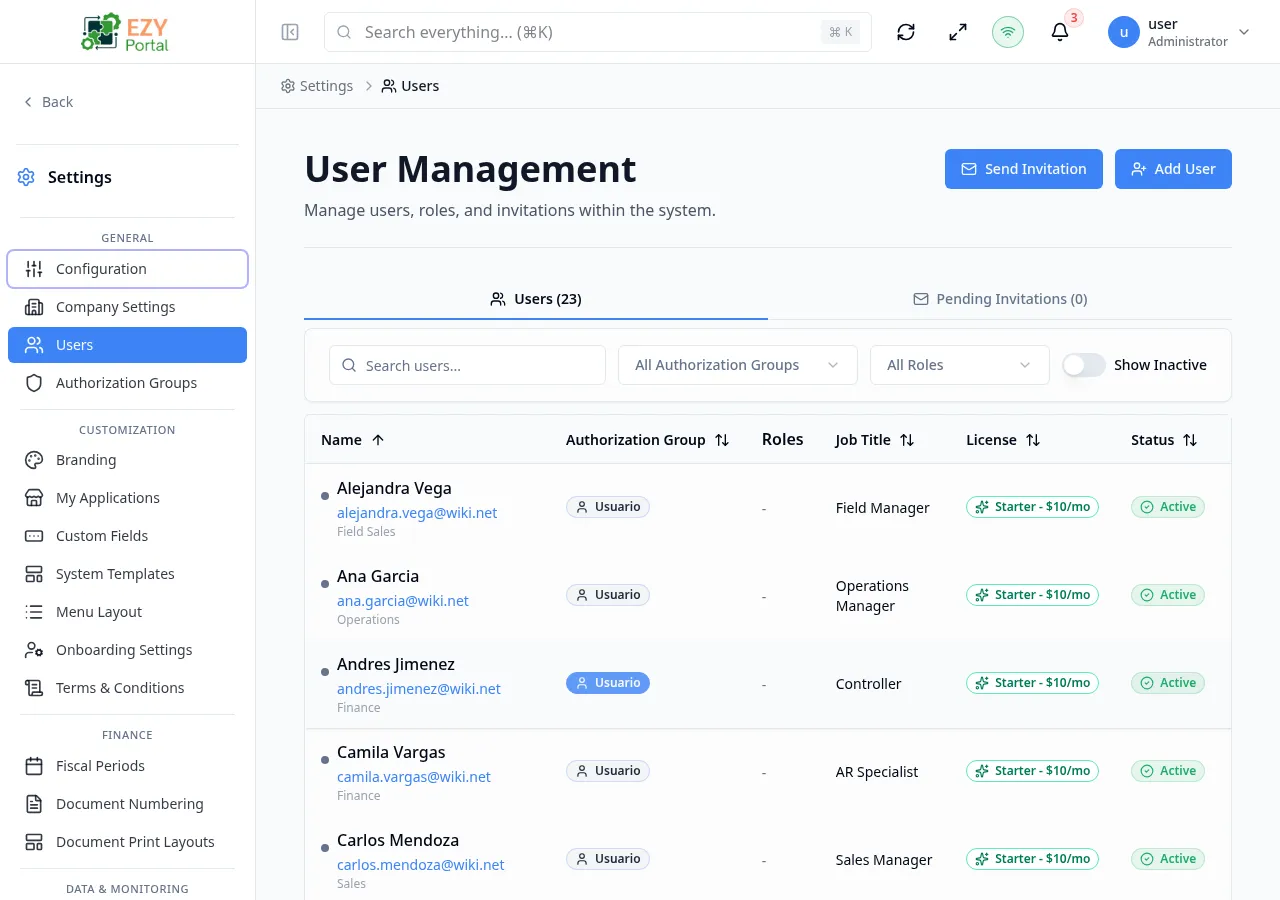Switch to Users (23) tab
Viewport: 1280px width, 900px height.
[536, 299]
